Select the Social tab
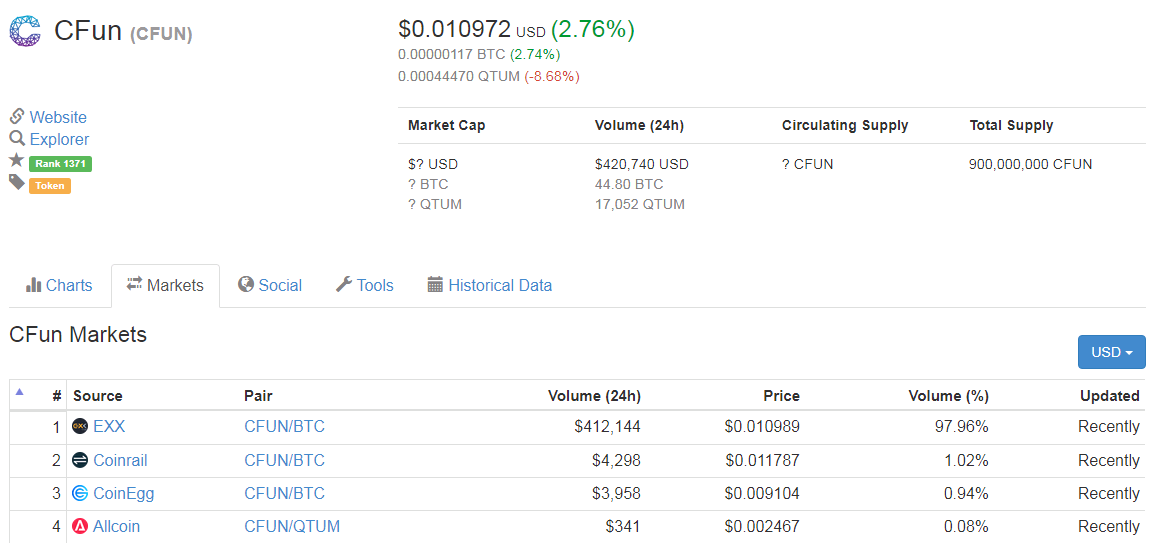Screen dimensions: 1157x551 coord(270,285)
